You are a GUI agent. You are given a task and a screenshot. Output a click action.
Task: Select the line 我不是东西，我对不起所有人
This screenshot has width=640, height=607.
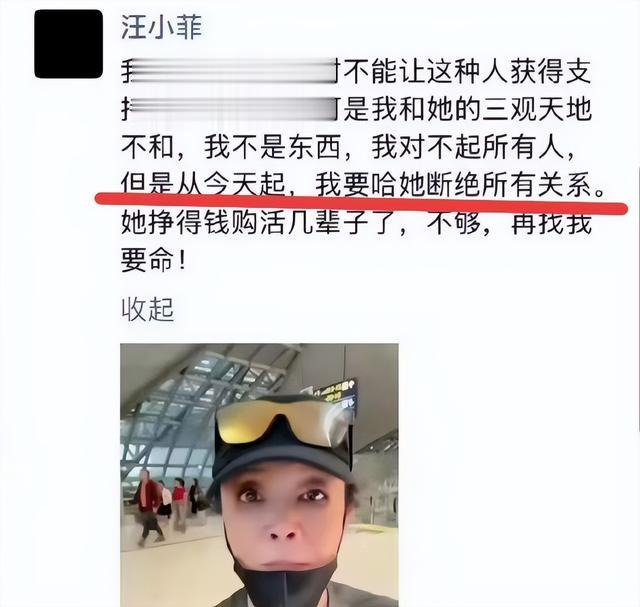click(x=349, y=147)
